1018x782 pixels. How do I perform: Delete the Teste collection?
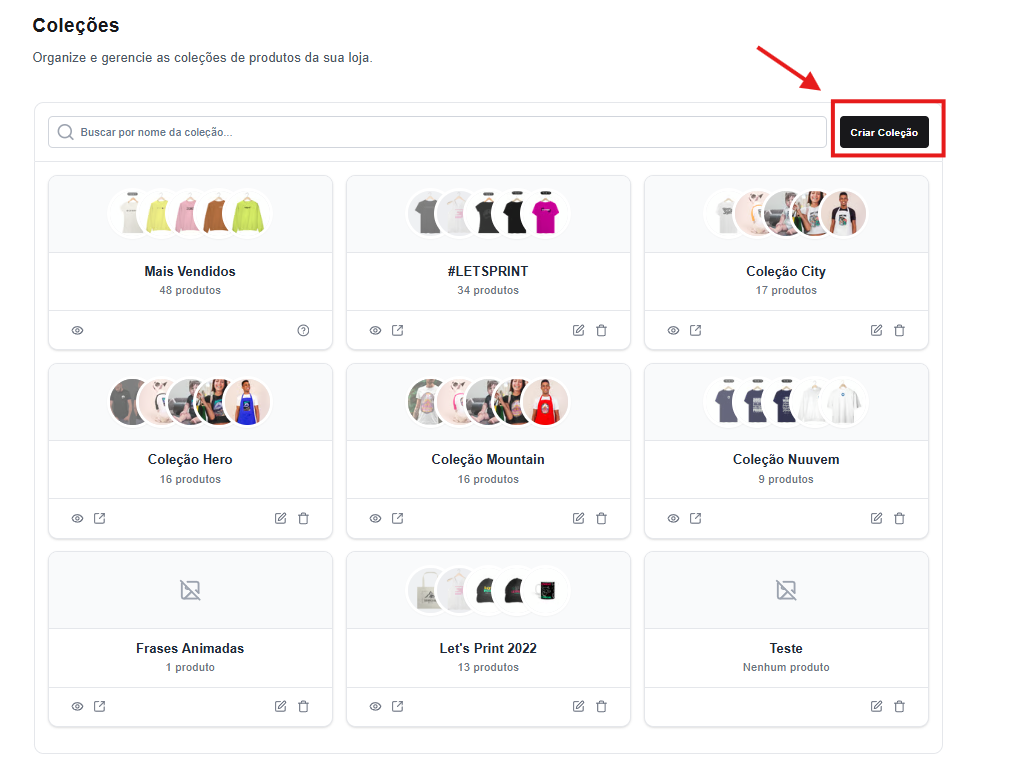pyautogui.click(x=899, y=706)
